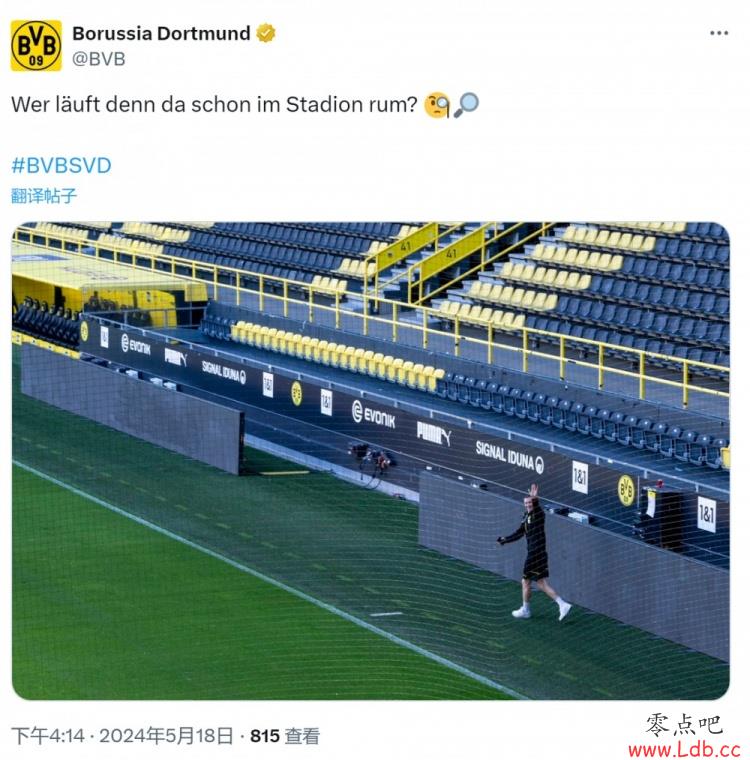Open the Borussia Dortmund account name

coord(161,33)
